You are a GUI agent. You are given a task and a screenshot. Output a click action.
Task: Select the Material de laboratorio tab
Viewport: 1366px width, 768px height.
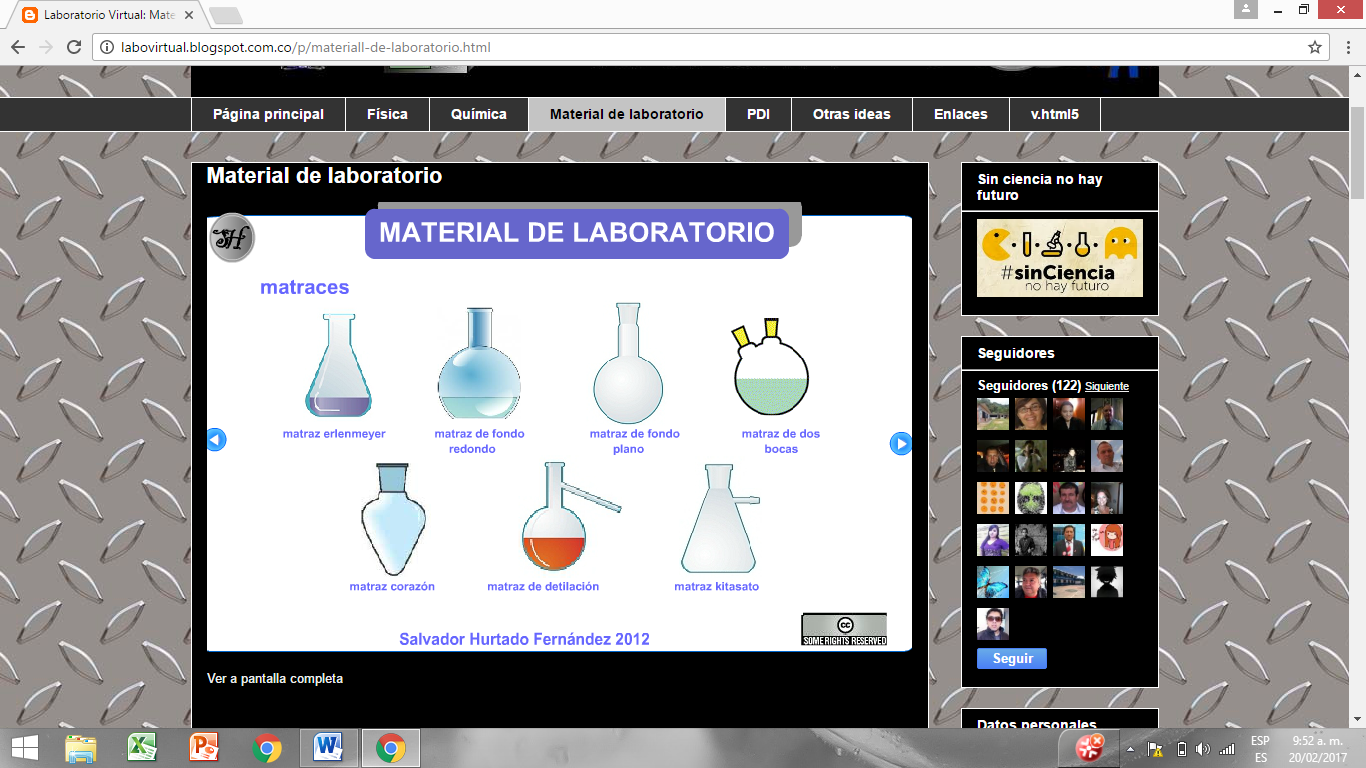pos(626,114)
